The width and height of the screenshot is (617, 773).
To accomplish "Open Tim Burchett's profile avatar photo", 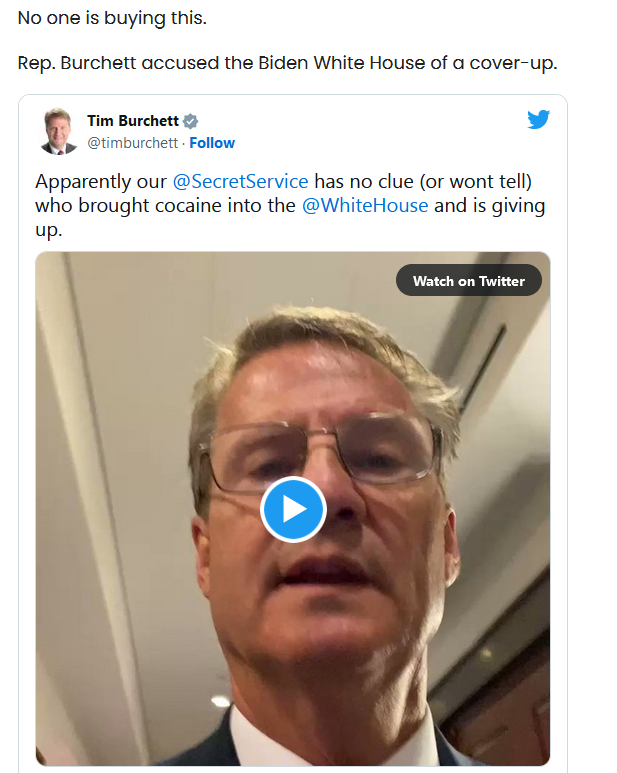I will [59, 131].
